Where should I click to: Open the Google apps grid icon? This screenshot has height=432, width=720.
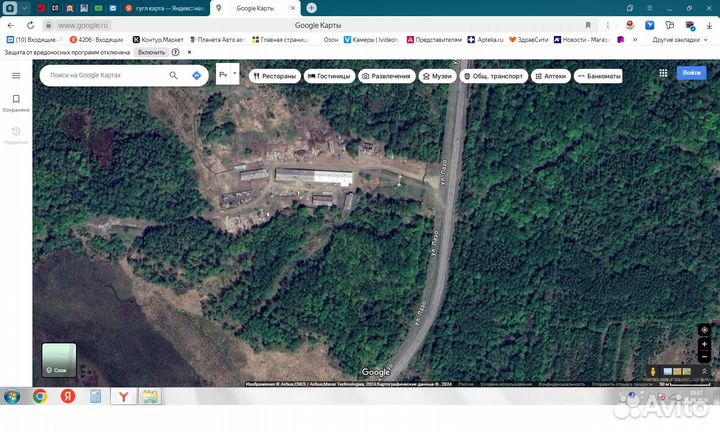663,73
